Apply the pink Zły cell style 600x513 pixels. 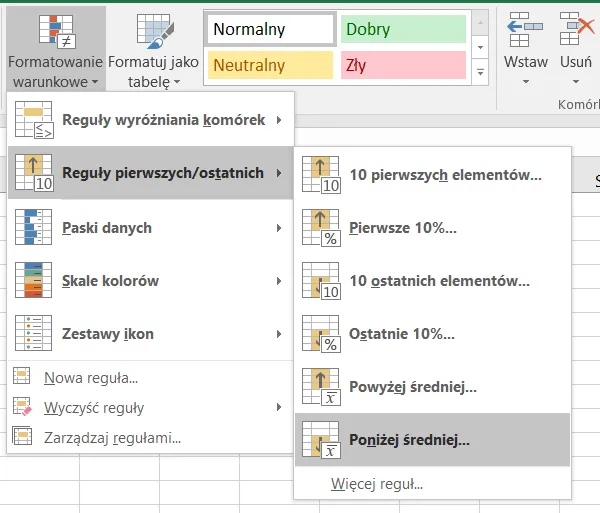point(402,66)
